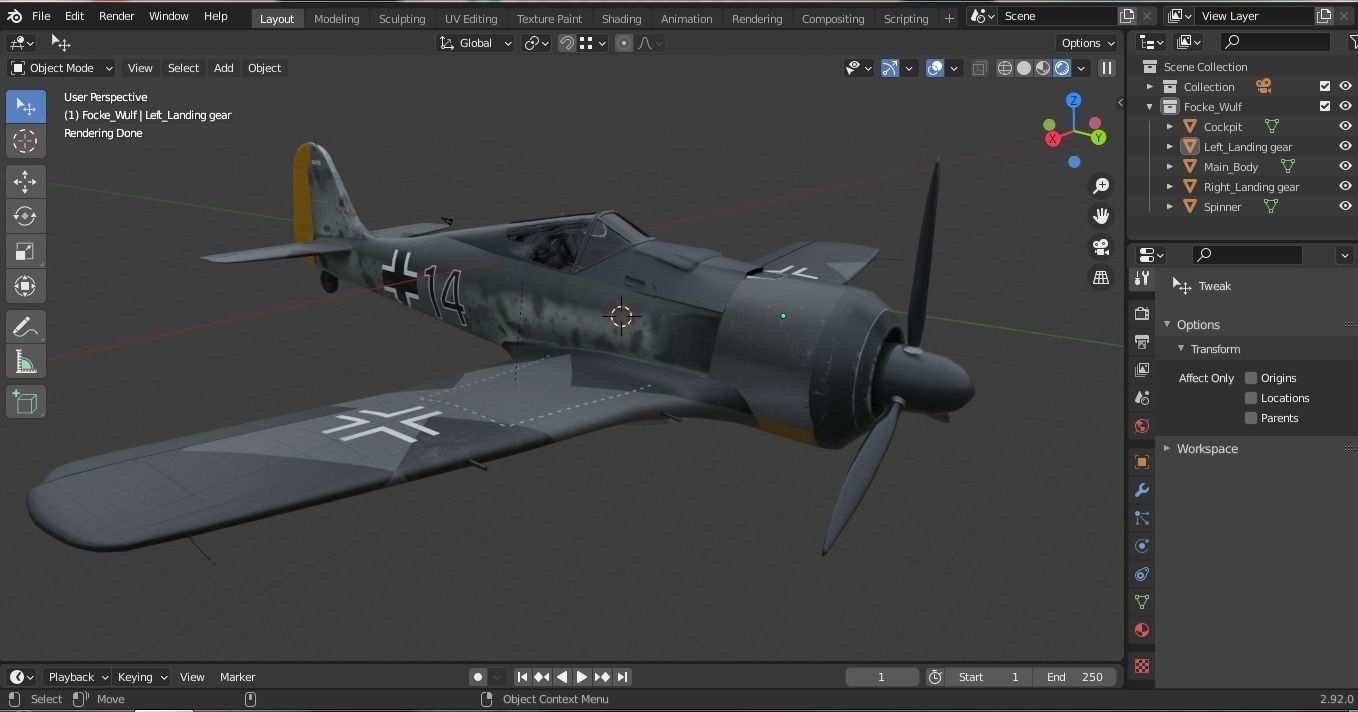Select Right_Landing gear in outliner
This screenshot has width=1358, height=712.
click(x=1251, y=187)
